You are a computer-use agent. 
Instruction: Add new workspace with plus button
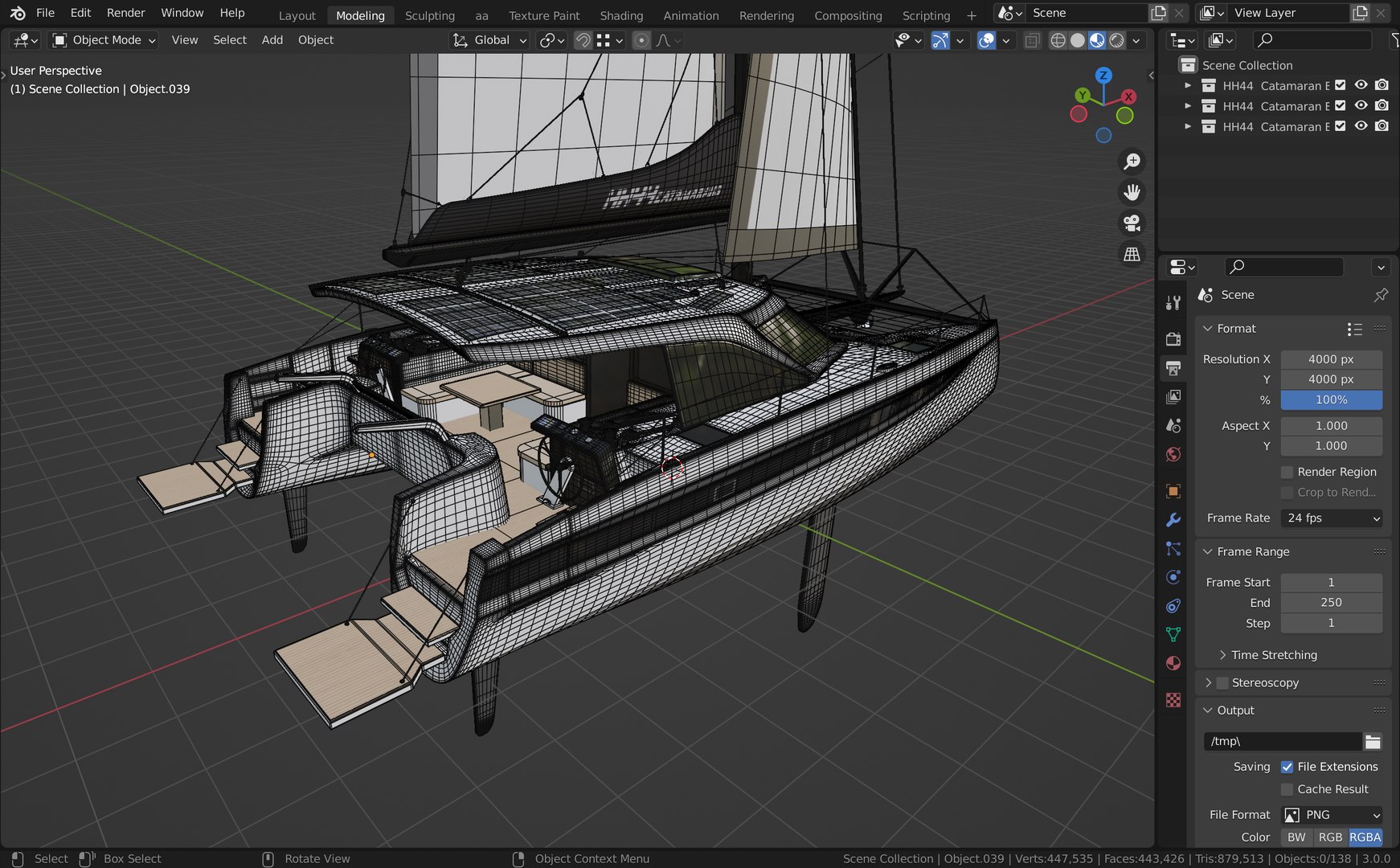coord(972,15)
